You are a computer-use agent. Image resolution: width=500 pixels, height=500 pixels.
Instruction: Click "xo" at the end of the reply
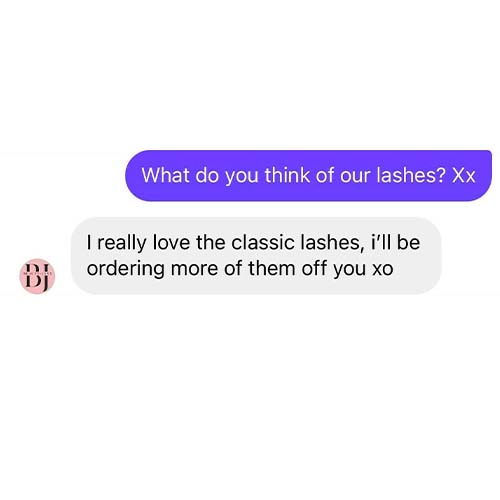pos(382,269)
